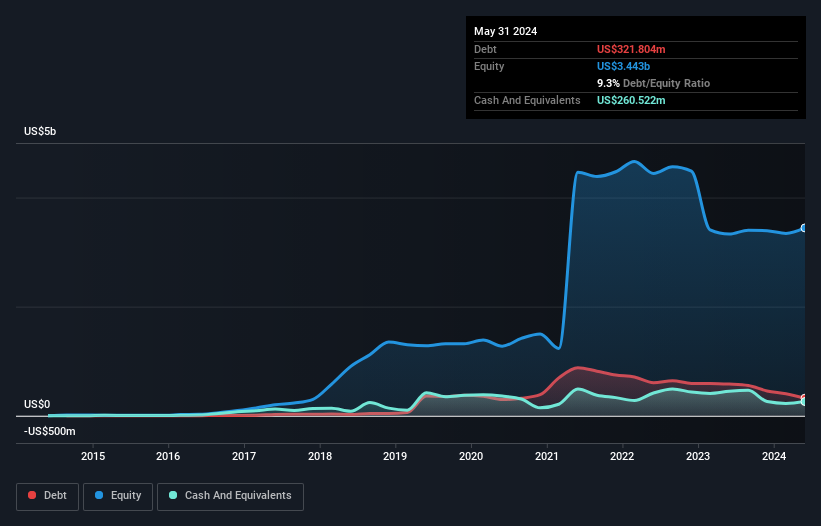821x526 pixels.
Task: Click the Equity label in tooltip
Action: coord(489,66)
